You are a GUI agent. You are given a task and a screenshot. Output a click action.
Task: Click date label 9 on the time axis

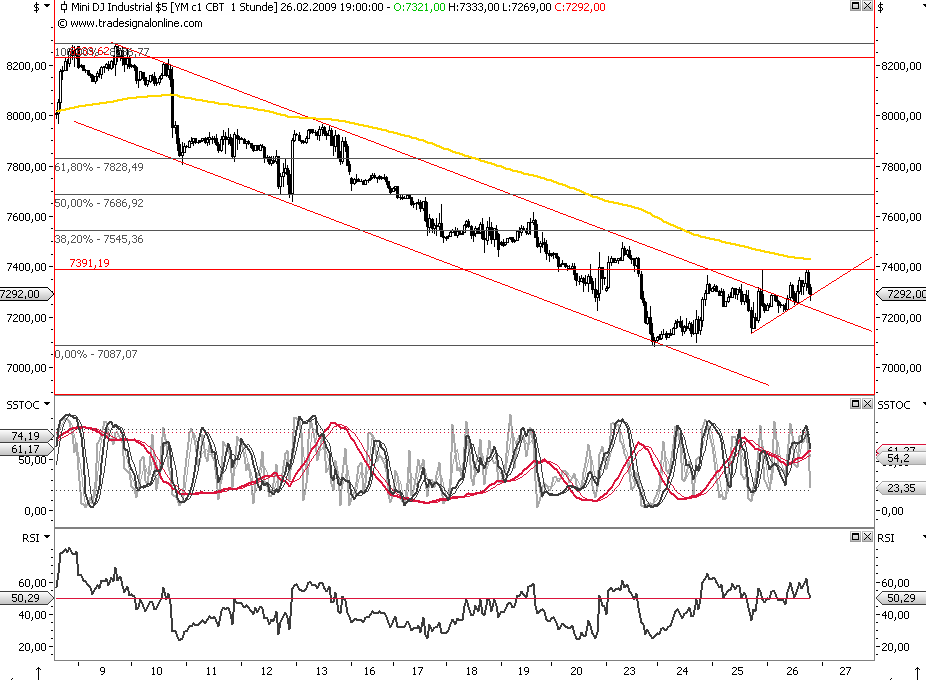(x=102, y=671)
